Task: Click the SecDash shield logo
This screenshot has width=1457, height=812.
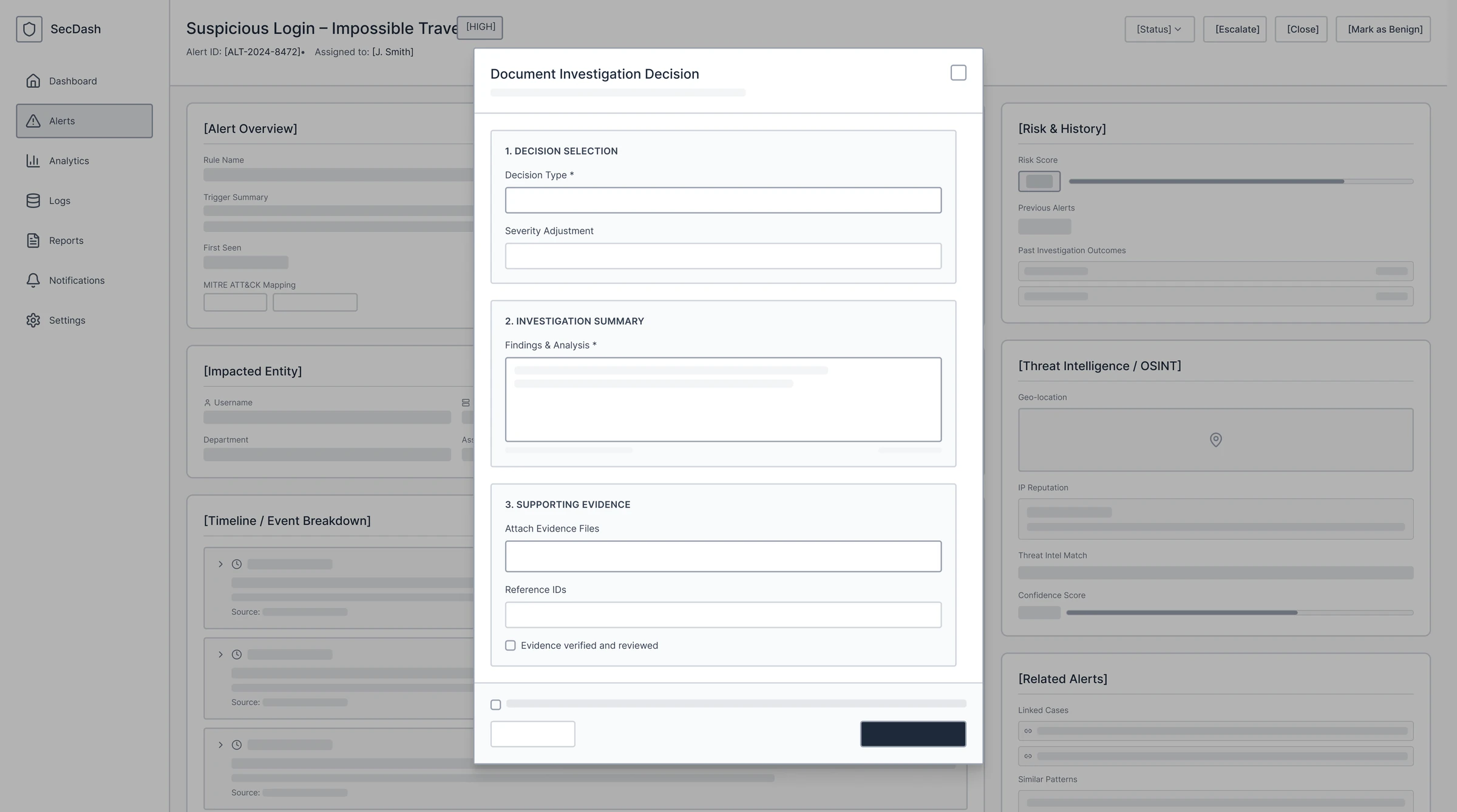Action: 29,29
